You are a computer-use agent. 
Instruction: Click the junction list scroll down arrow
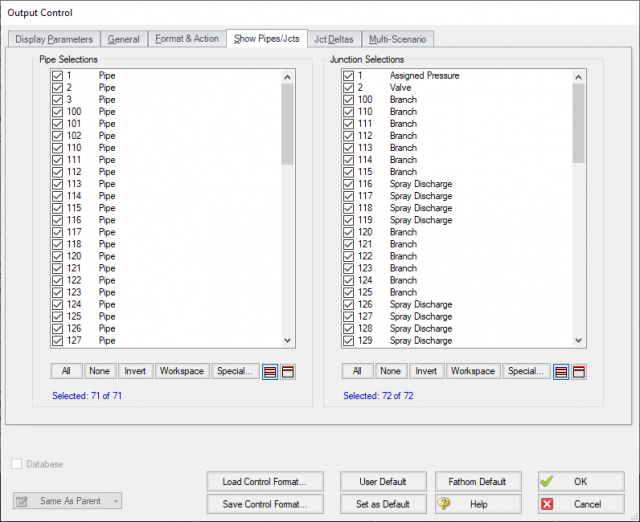(x=578, y=340)
